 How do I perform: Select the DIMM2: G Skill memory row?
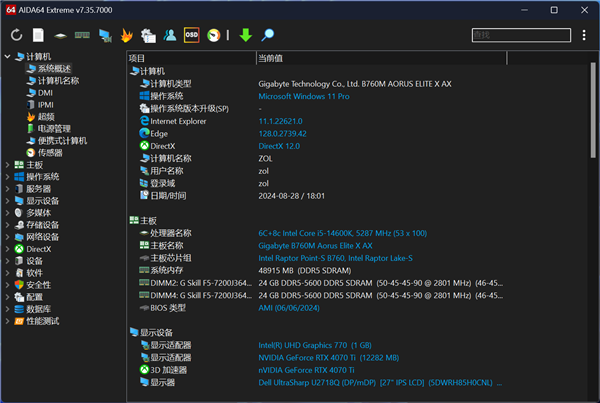(321, 283)
